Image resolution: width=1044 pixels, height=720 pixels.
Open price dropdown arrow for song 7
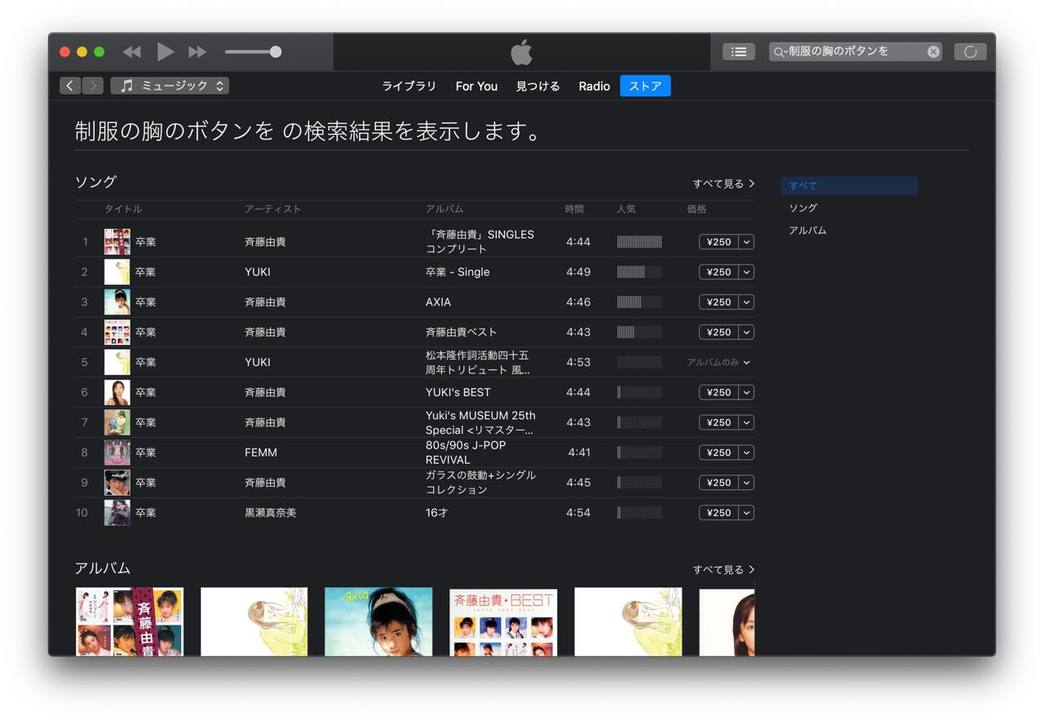(x=746, y=422)
